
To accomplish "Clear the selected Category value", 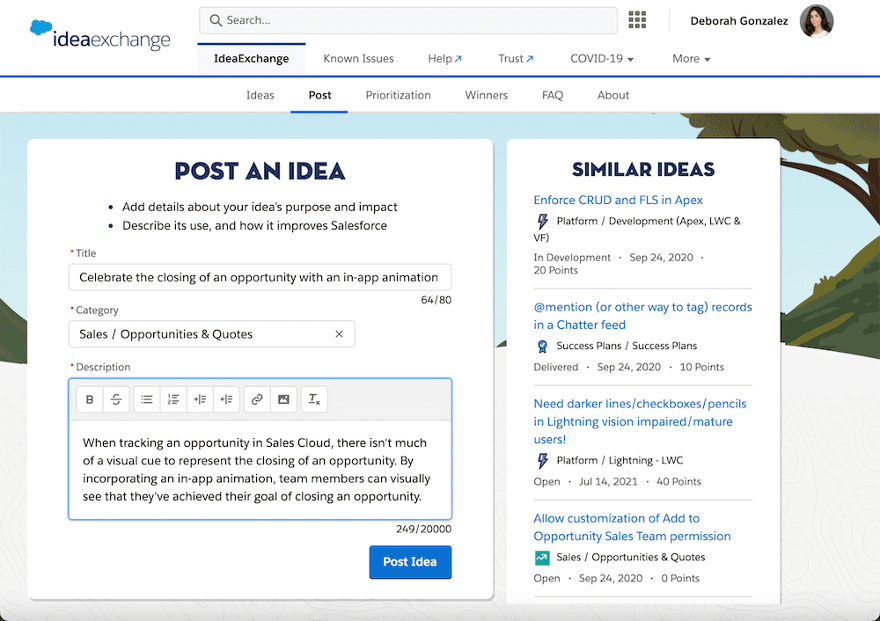I will 339,334.
